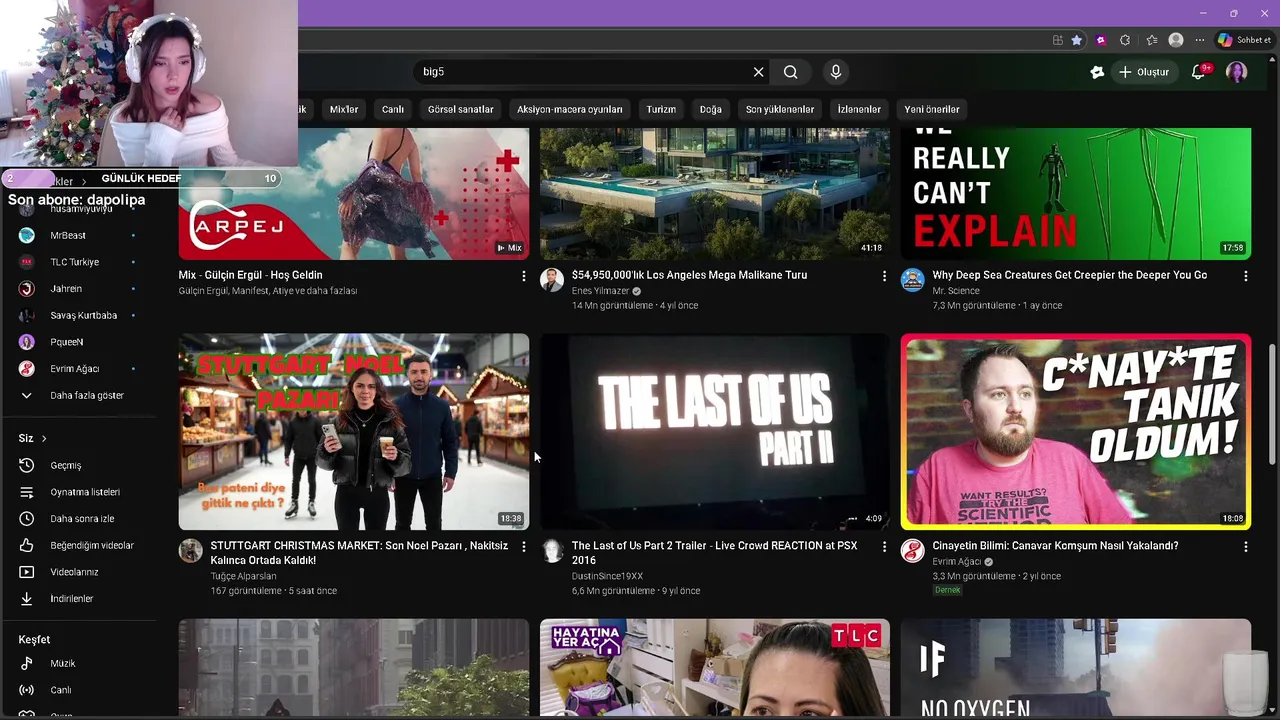
Task: Open Copilot via Sohbet et button
Action: [1244, 40]
